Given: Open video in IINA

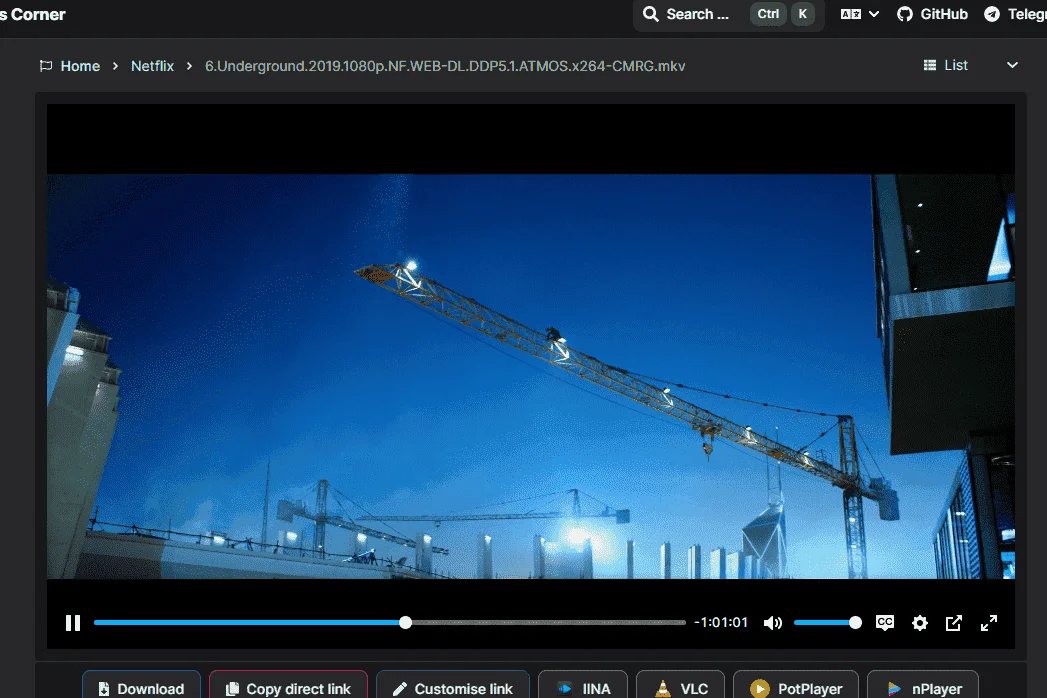Looking at the screenshot, I should pyautogui.click(x=583, y=686).
